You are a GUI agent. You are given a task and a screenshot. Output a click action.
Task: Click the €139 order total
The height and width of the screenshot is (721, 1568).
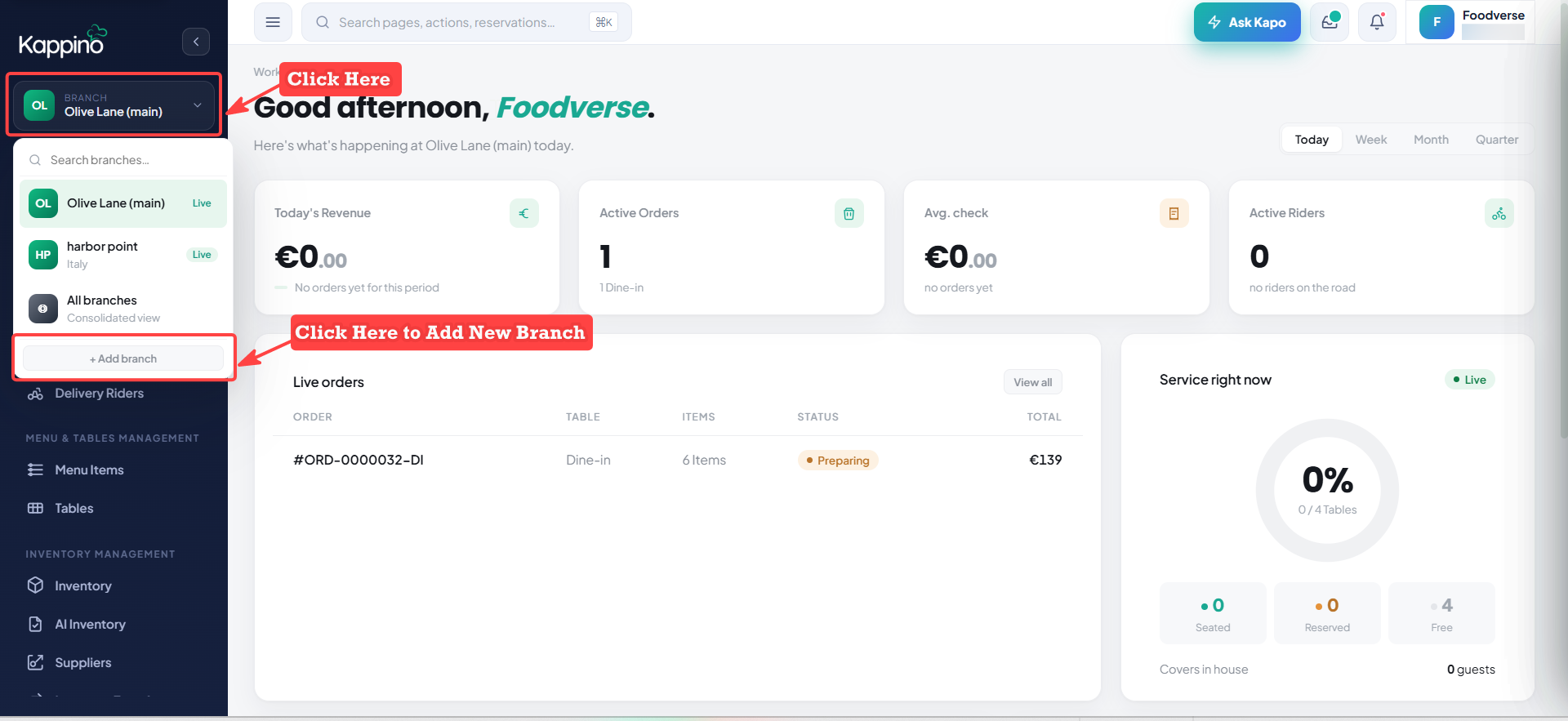click(1045, 460)
